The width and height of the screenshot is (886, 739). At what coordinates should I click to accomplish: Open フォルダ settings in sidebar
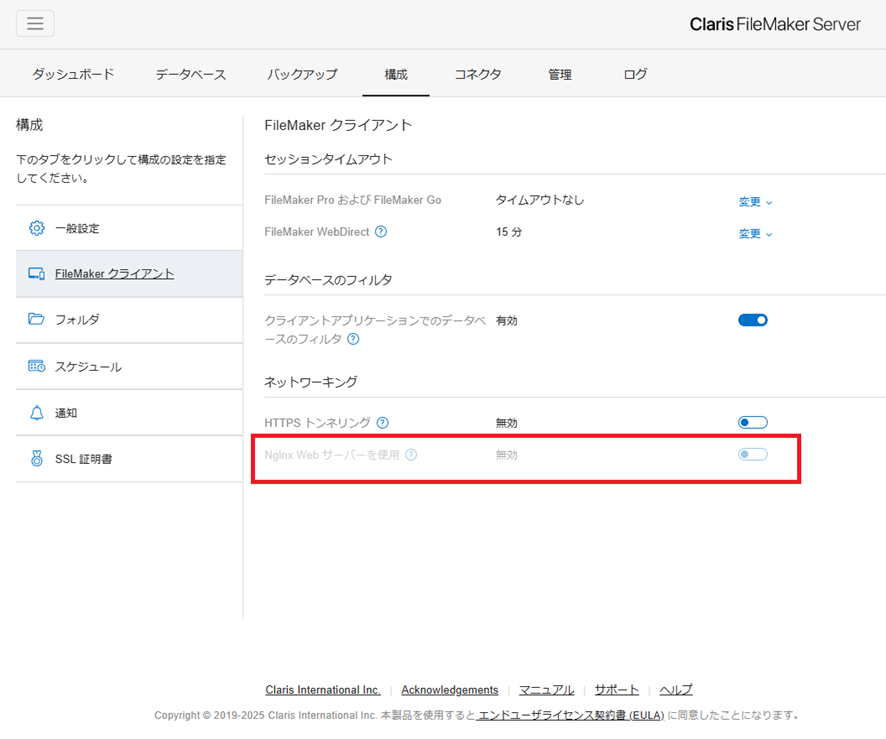pyautogui.click(x=129, y=320)
